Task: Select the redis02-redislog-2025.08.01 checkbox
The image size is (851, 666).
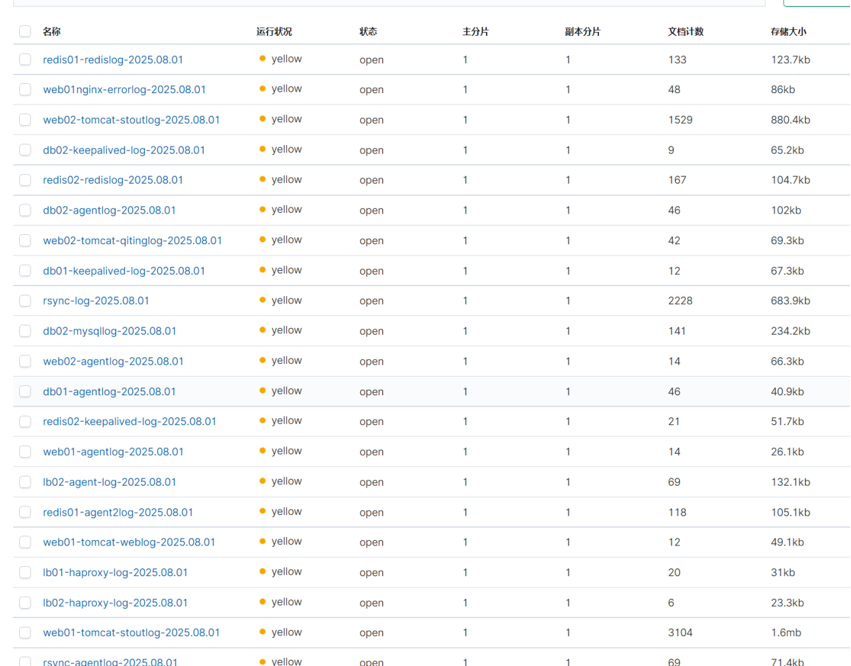Action: coord(25,180)
